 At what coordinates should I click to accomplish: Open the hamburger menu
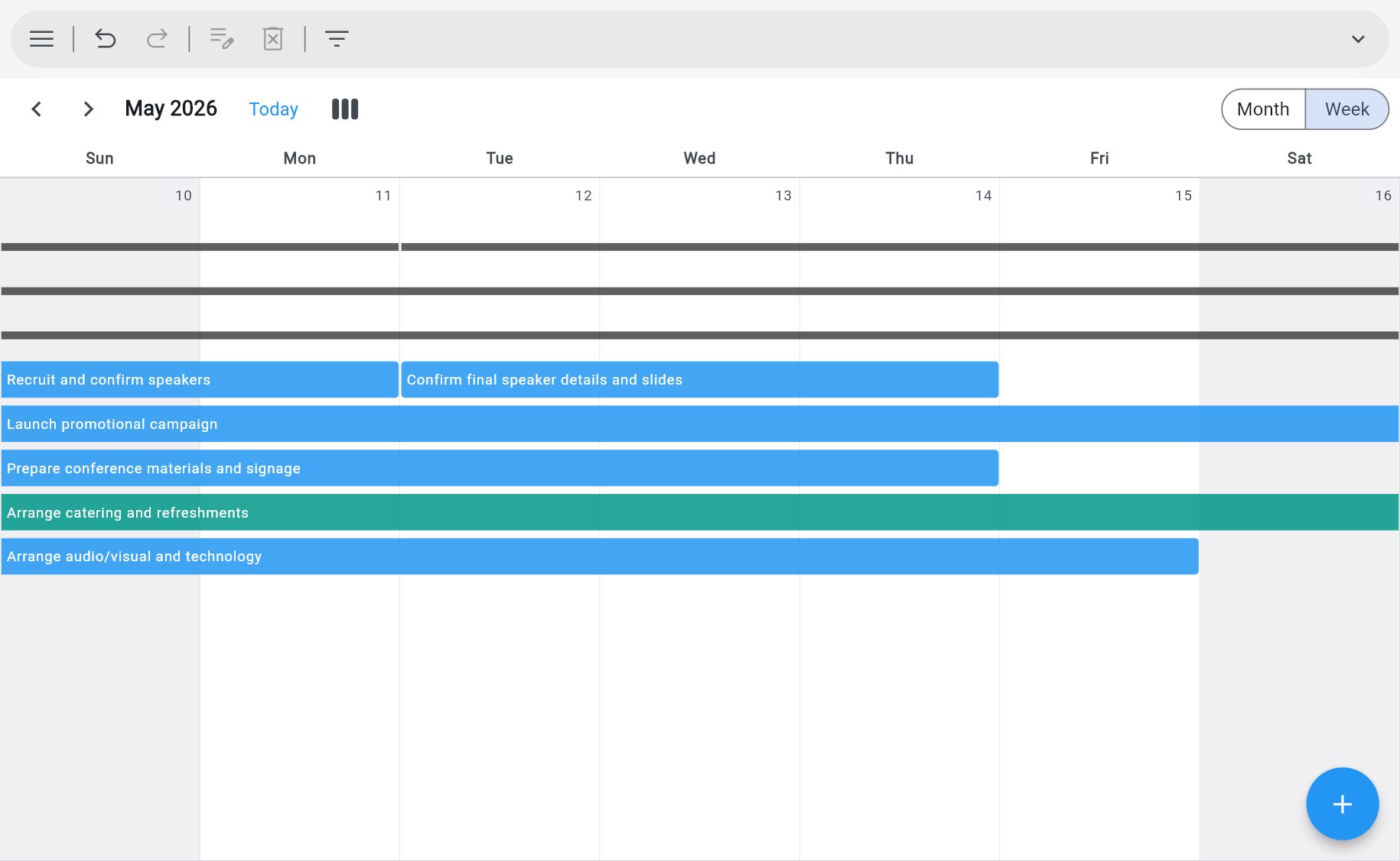(41, 38)
